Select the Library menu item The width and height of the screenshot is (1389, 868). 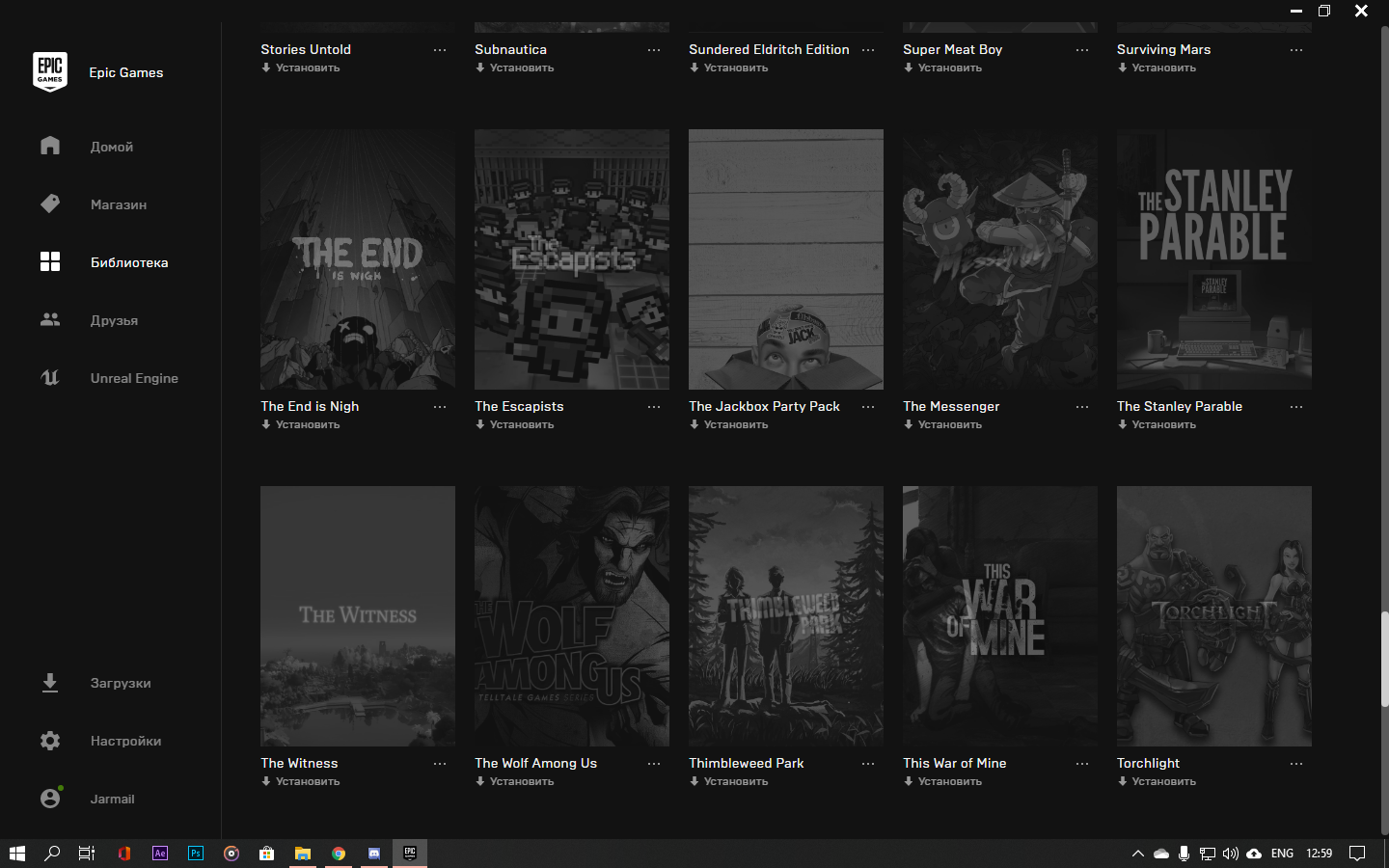click(x=128, y=262)
